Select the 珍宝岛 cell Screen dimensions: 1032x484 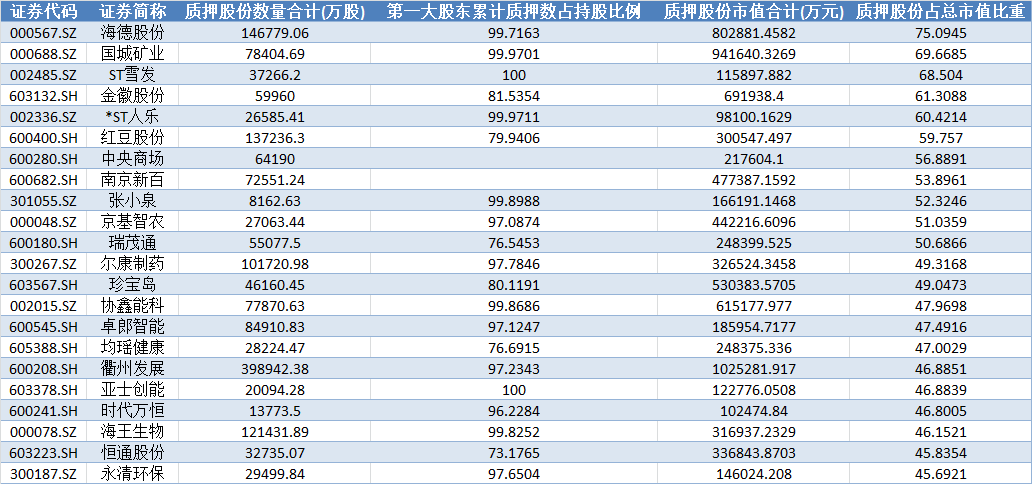tap(132, 285)
